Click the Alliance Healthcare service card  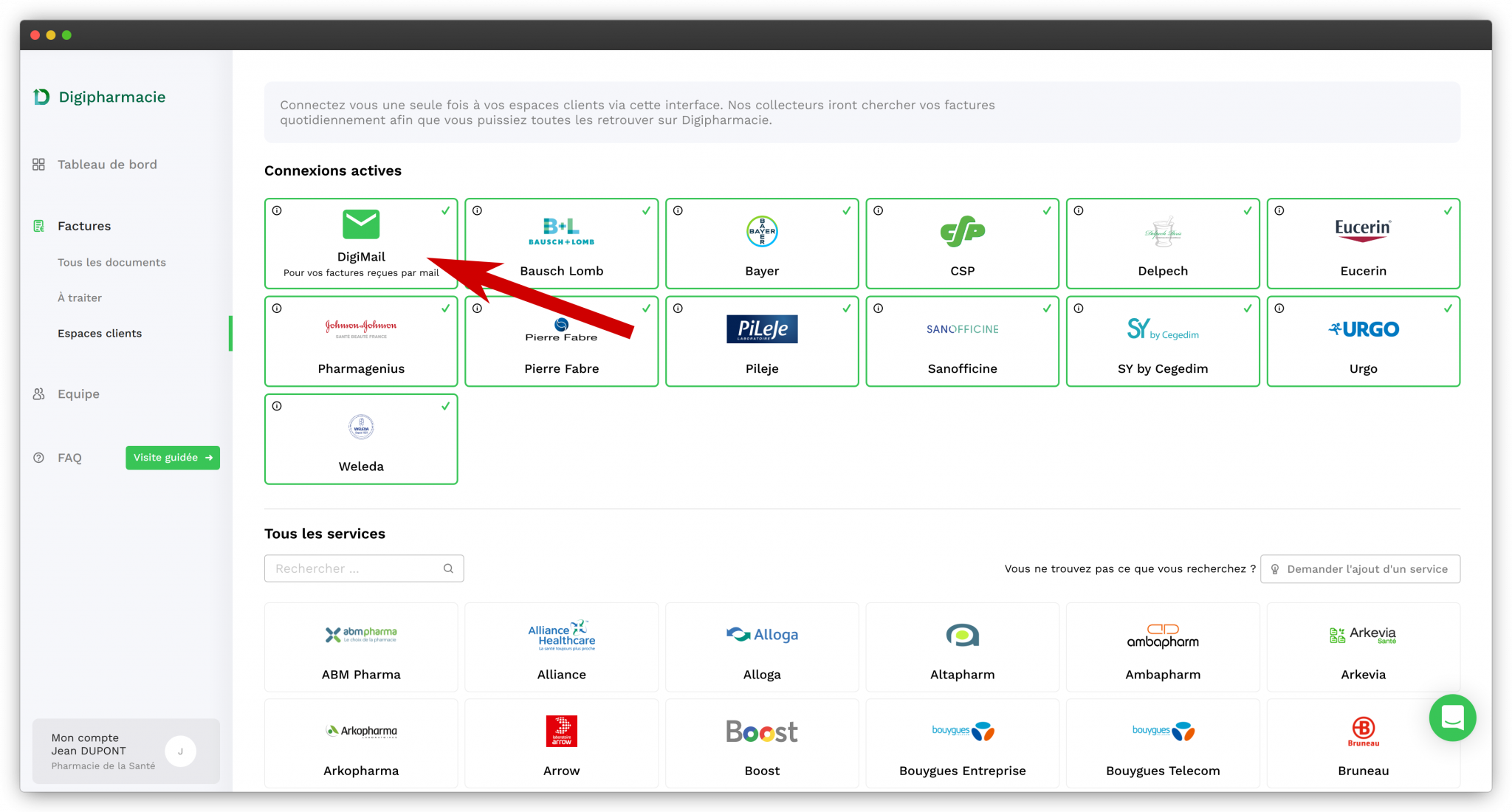coord(561,647)
